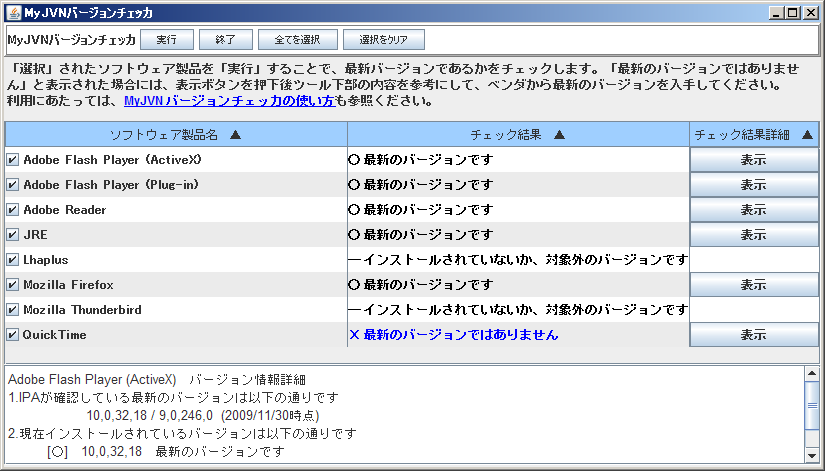Toggle the Lhaplus checkbox
This screenshot has width=825, height=471.
[x=13, y=259]
